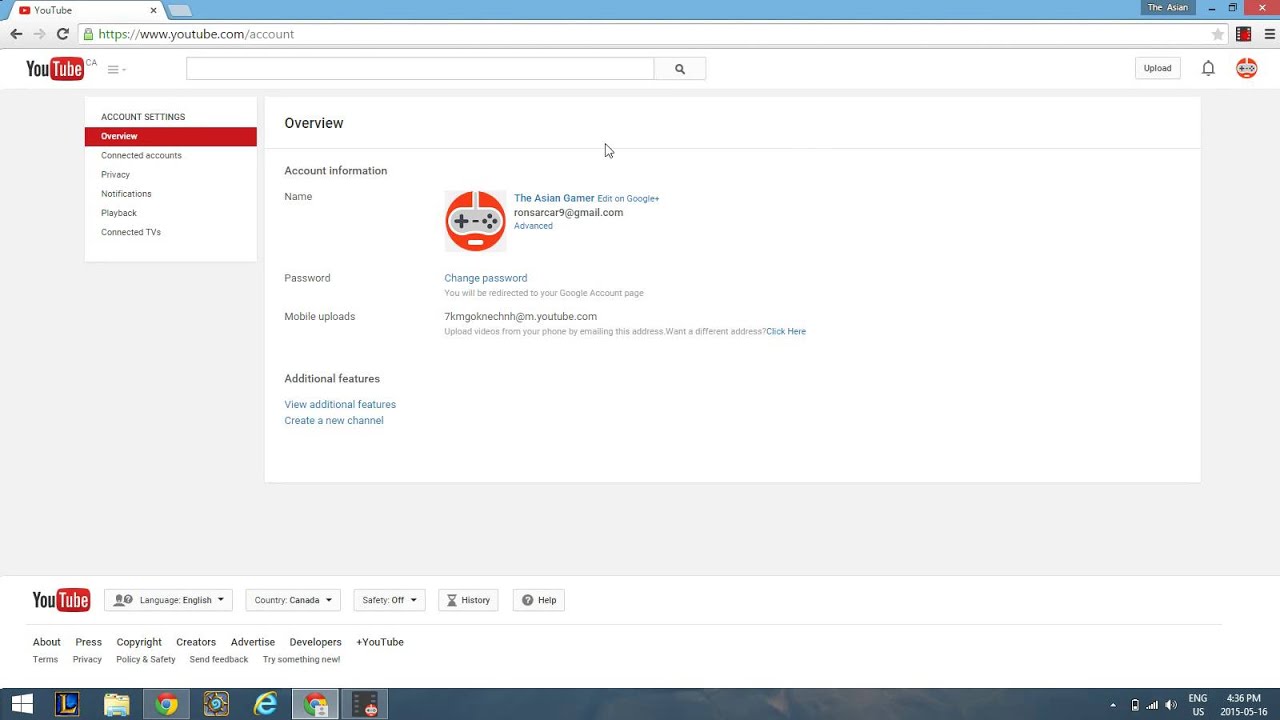
Task: Reload the page with the refresh icon
Action: (62, 34)
